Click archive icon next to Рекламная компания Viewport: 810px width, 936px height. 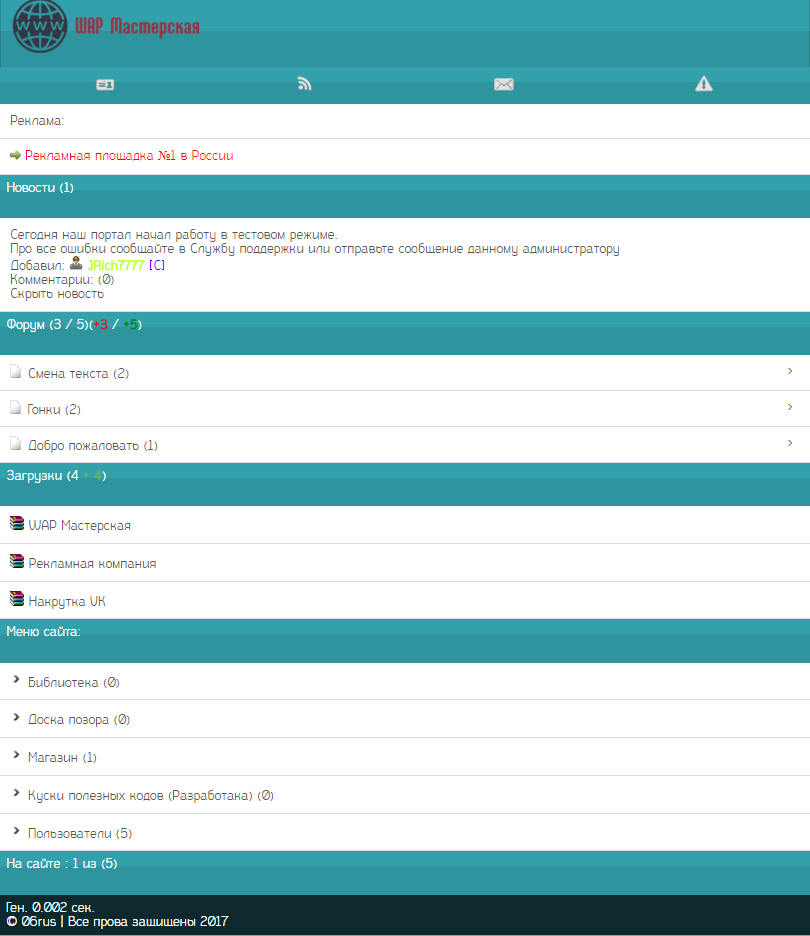pos(17,562)
